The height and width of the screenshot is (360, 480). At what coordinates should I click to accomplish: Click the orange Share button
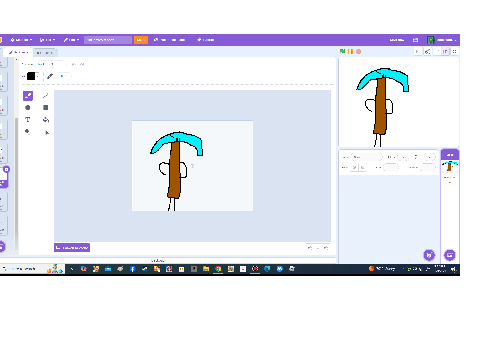pyautogui.click(x=141, y=40)
